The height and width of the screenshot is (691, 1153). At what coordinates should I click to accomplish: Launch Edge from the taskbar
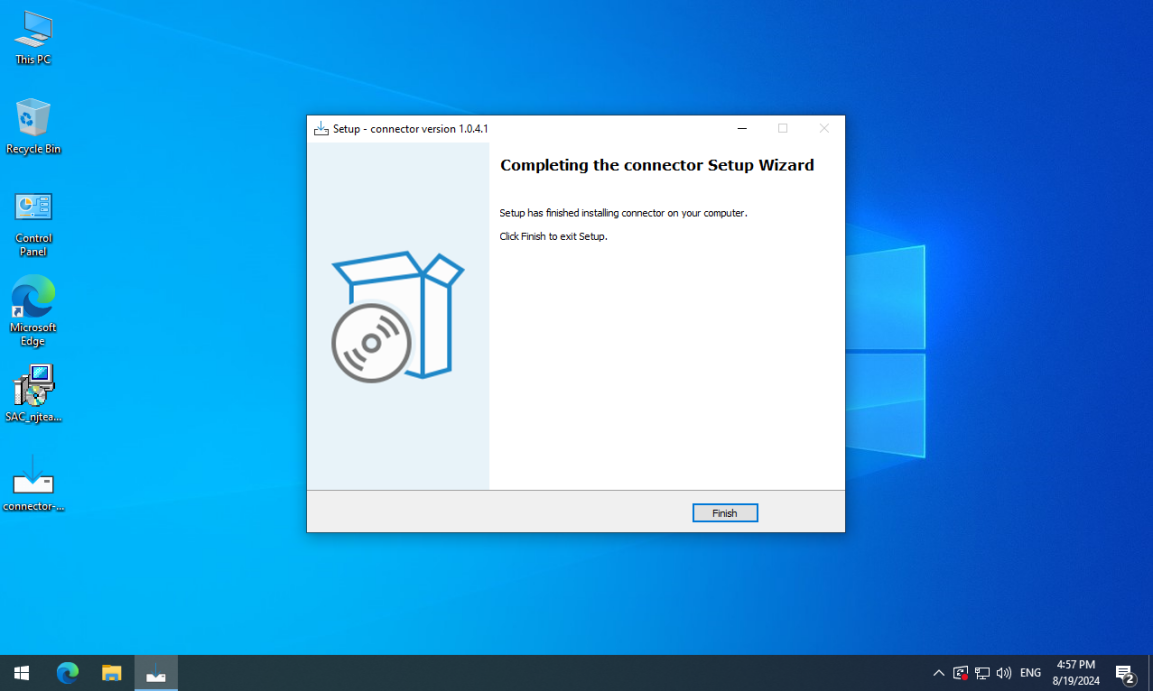68,673
